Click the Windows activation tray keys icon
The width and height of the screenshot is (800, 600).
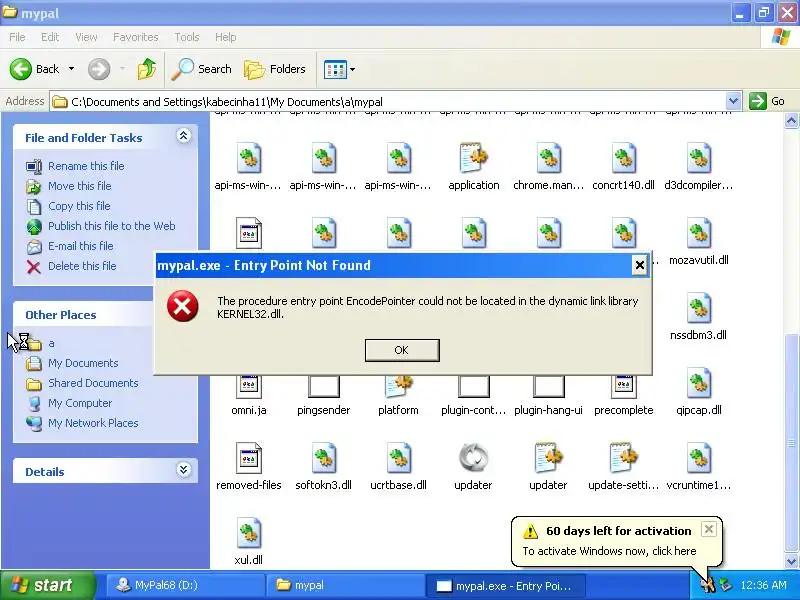[707, 585]
